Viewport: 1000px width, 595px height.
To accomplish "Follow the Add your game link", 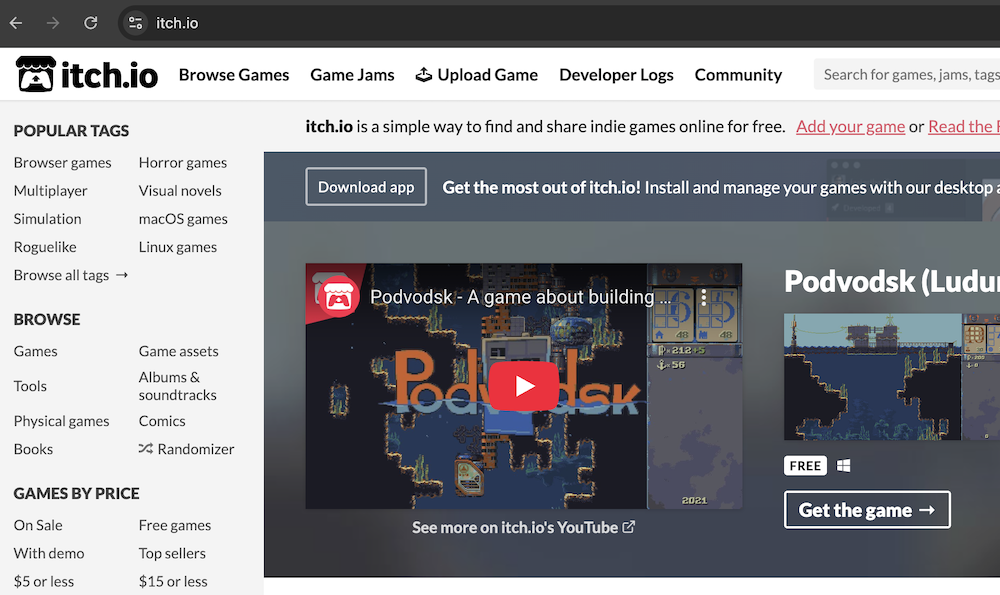I will pos(850,126).
